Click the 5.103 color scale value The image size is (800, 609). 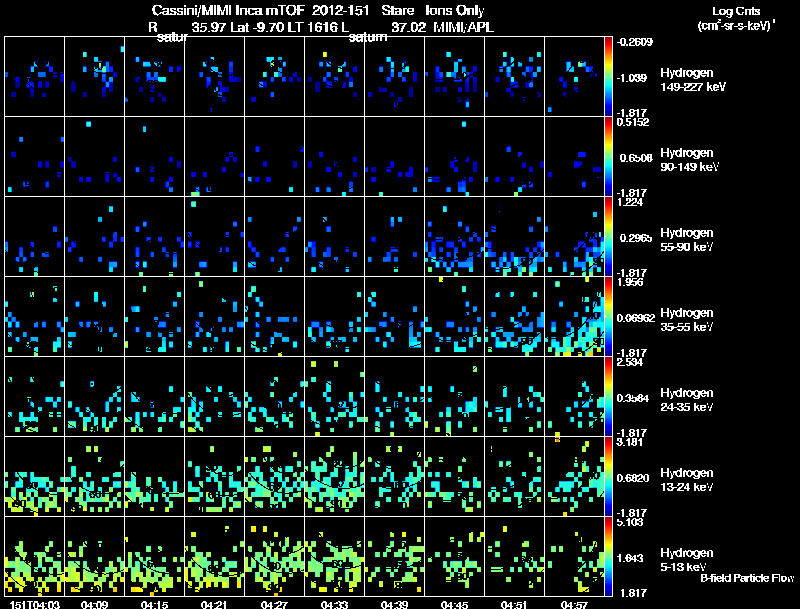[630, 522]
